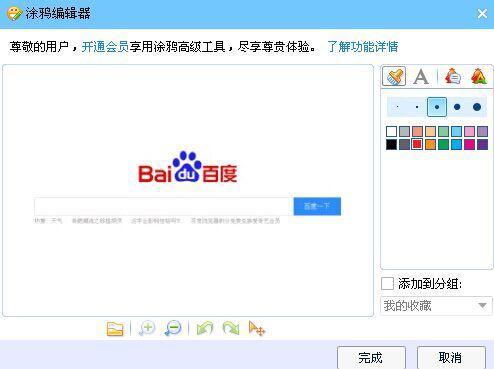This screenshot has height=369, width=494.
Task: Zoom out of the canvas
Action: pos(173,329)
